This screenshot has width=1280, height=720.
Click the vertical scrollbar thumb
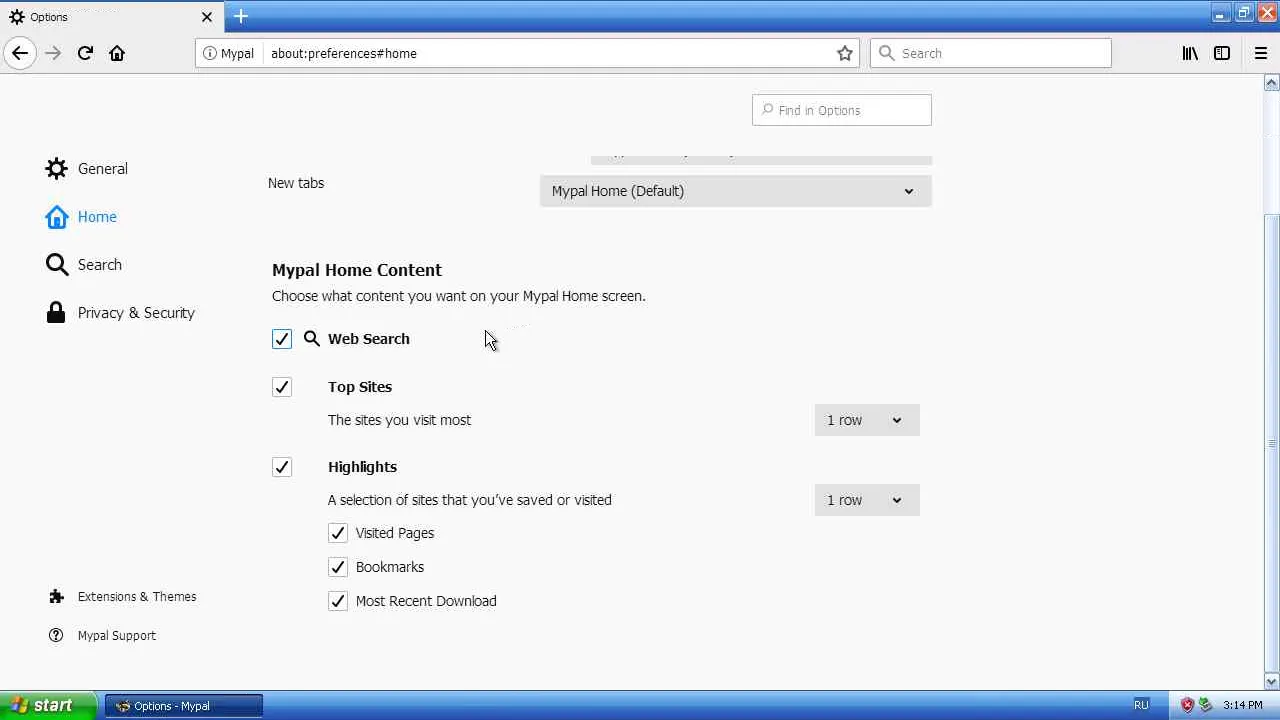[1272, 443]
